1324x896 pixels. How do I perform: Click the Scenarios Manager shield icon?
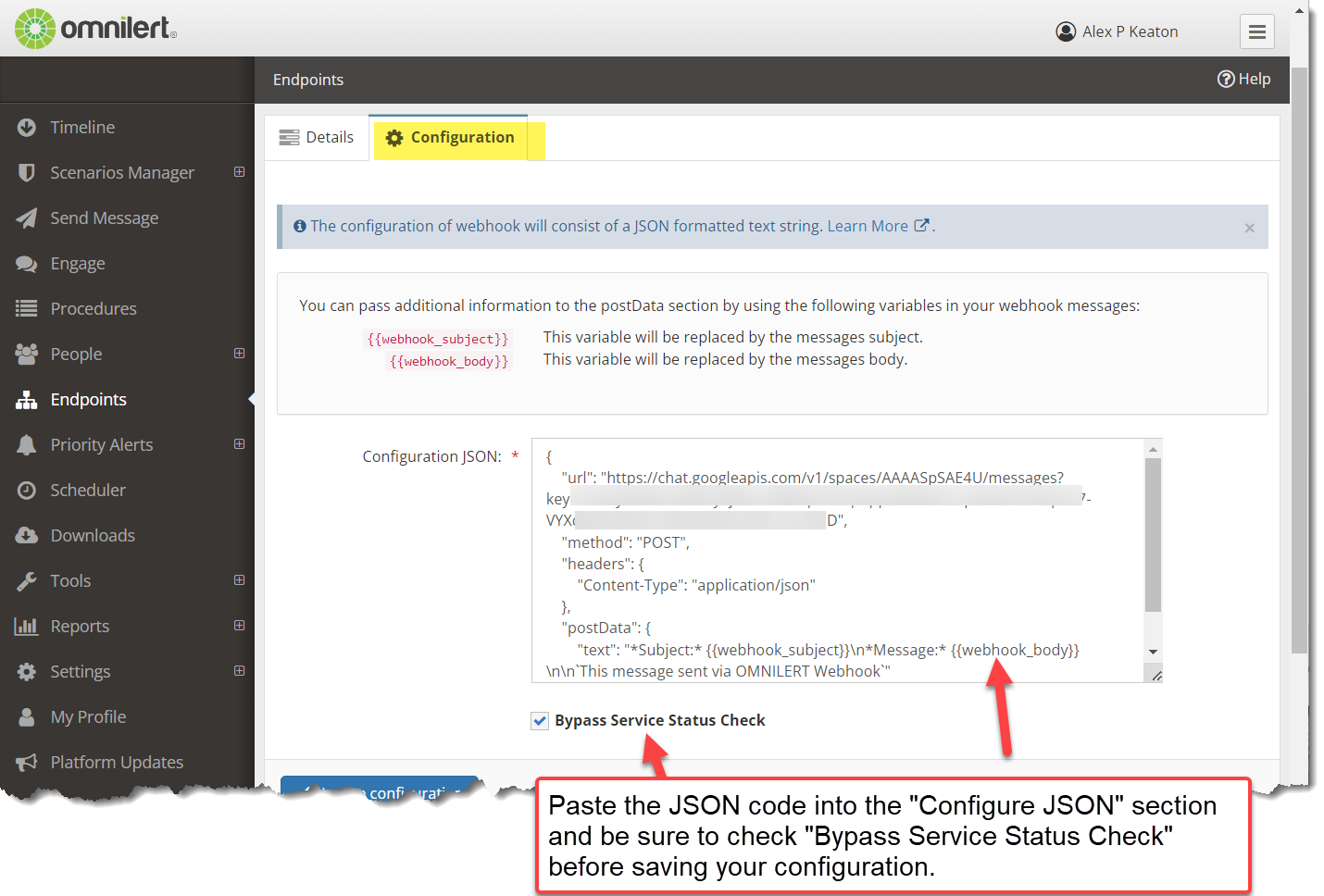pyautogui.click(x=27, y=172)
